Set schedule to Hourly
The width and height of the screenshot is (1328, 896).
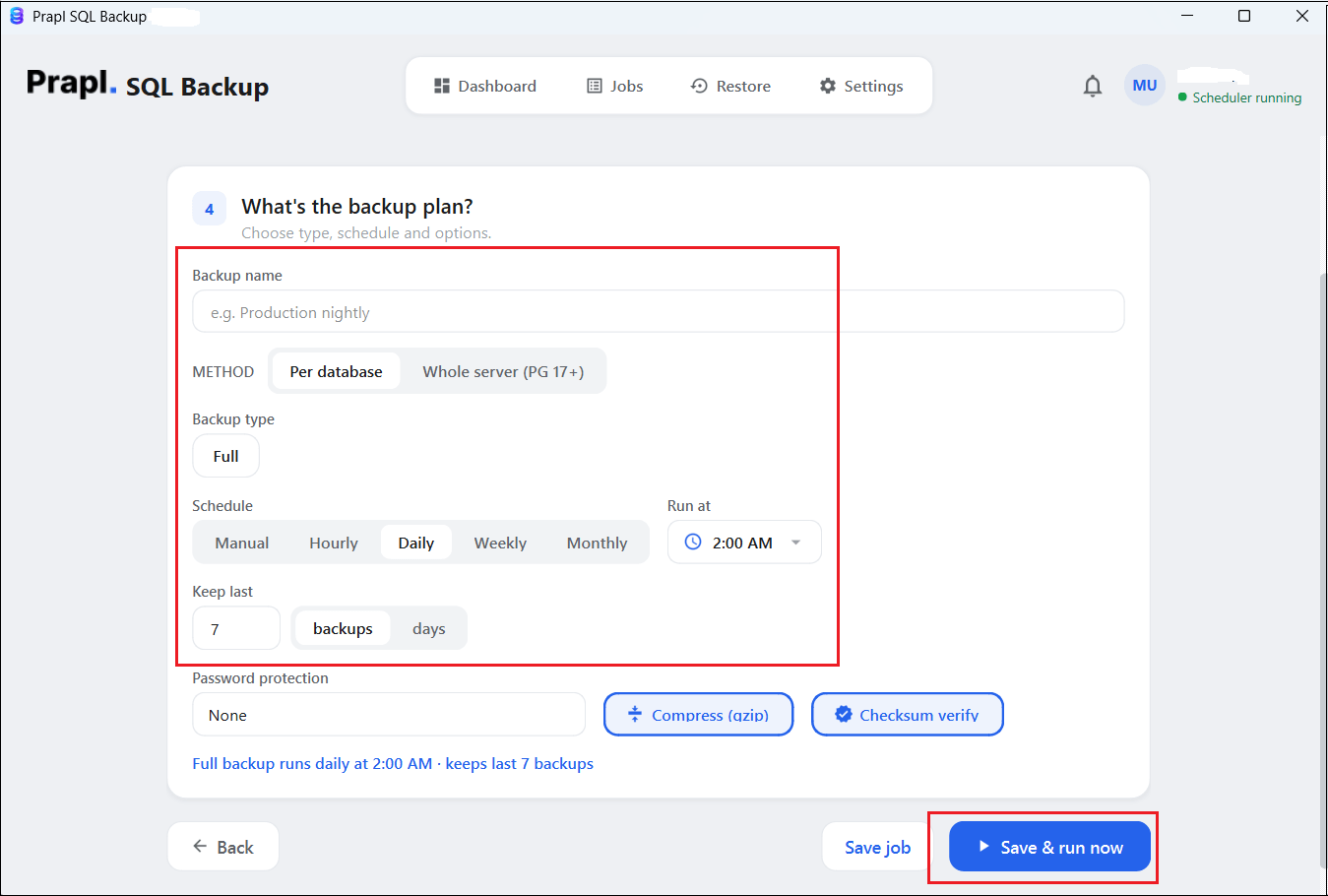tap(334, 544)
